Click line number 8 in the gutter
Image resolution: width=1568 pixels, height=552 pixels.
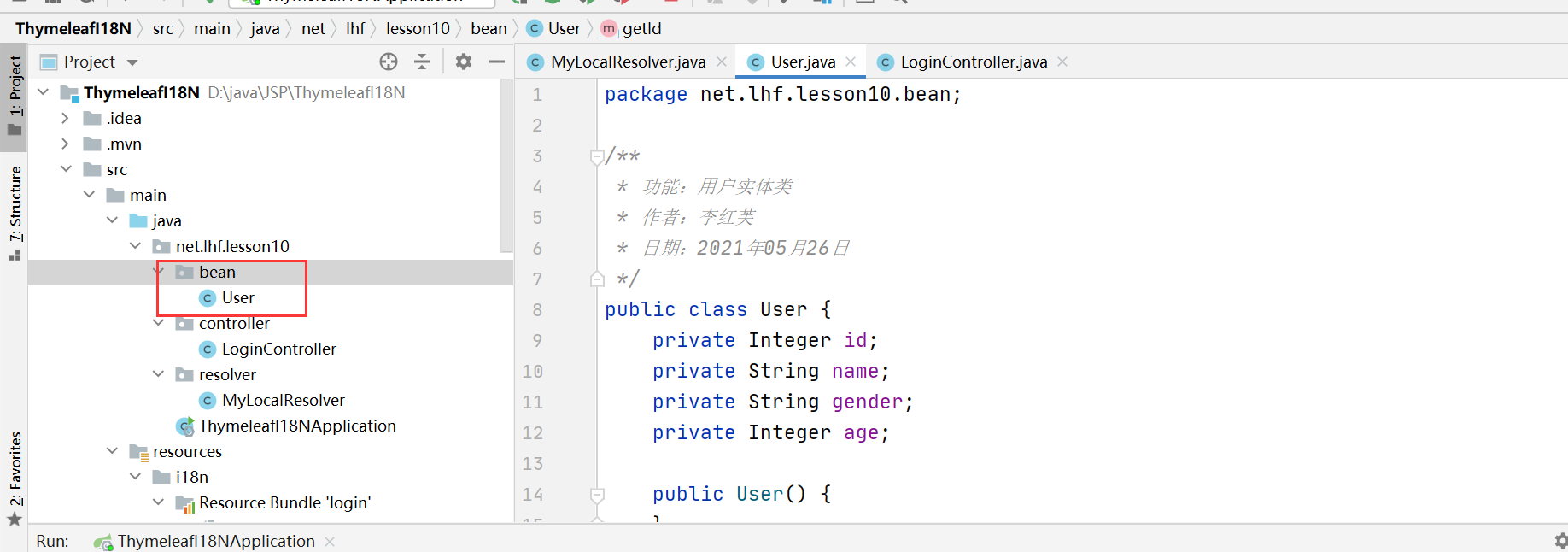click(x=537, y=309)
